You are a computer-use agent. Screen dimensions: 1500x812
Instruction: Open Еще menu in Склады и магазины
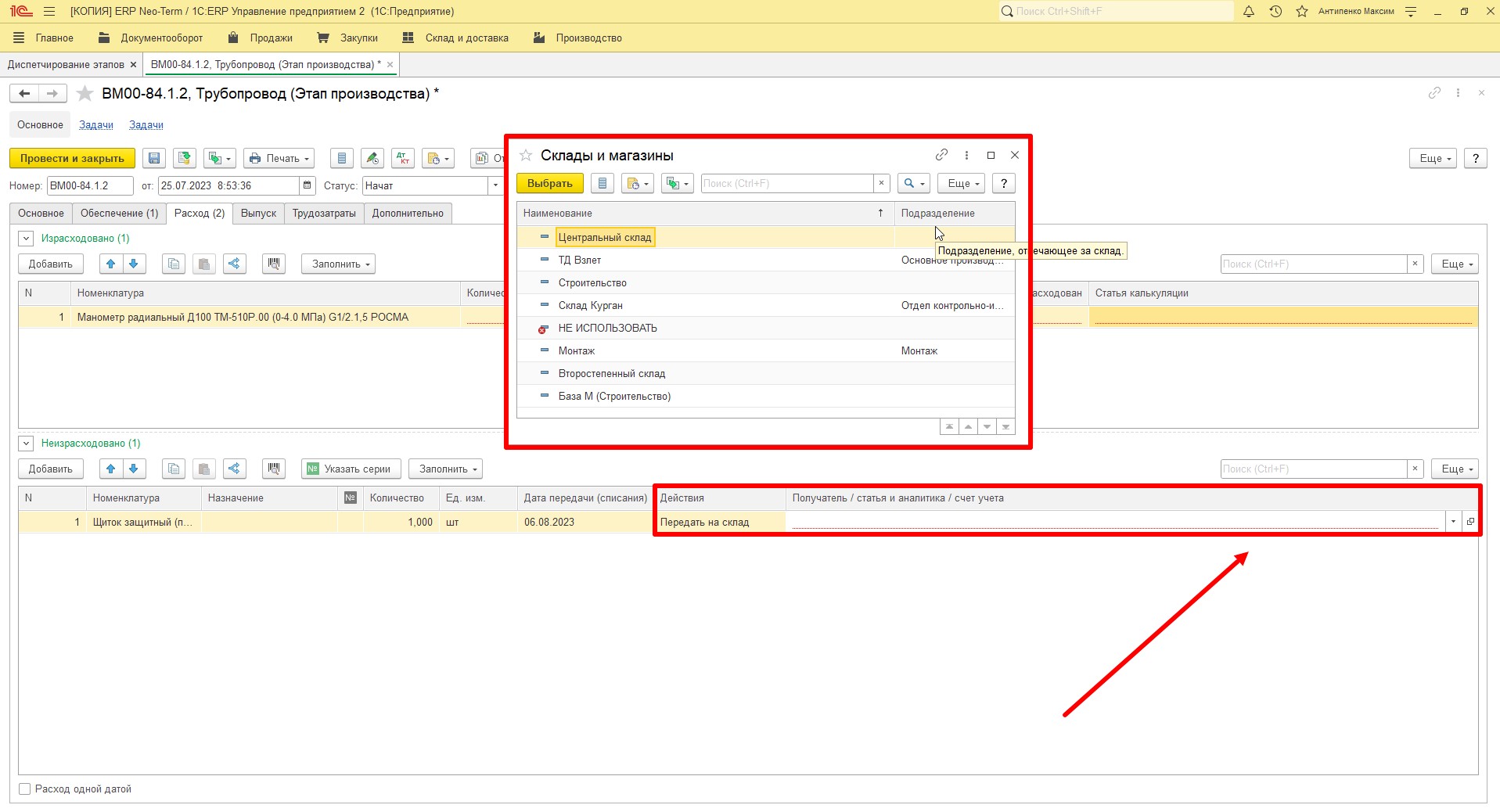click(x=962, y=183)
